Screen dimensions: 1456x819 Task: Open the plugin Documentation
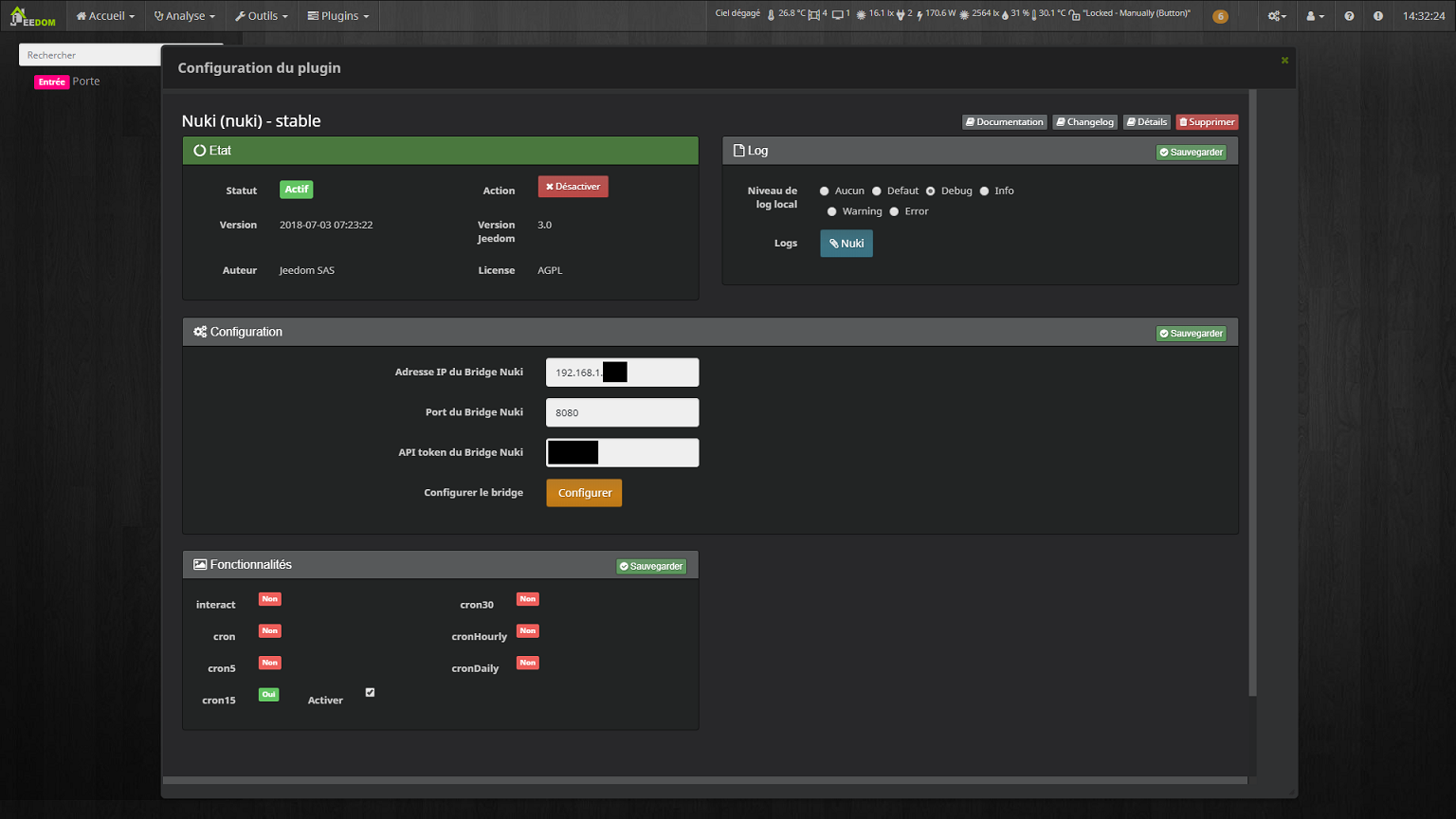pos(1005,121)
